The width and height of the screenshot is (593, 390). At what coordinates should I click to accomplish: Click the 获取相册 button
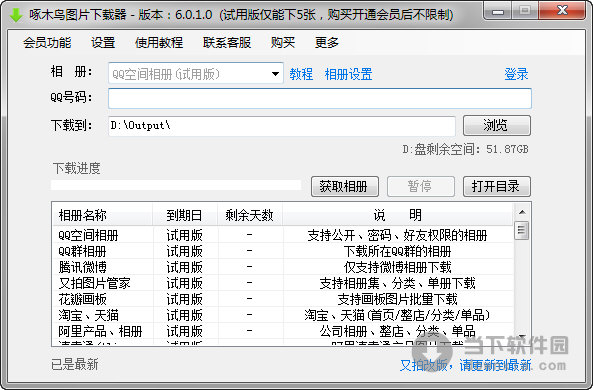(x=345, y=186)
